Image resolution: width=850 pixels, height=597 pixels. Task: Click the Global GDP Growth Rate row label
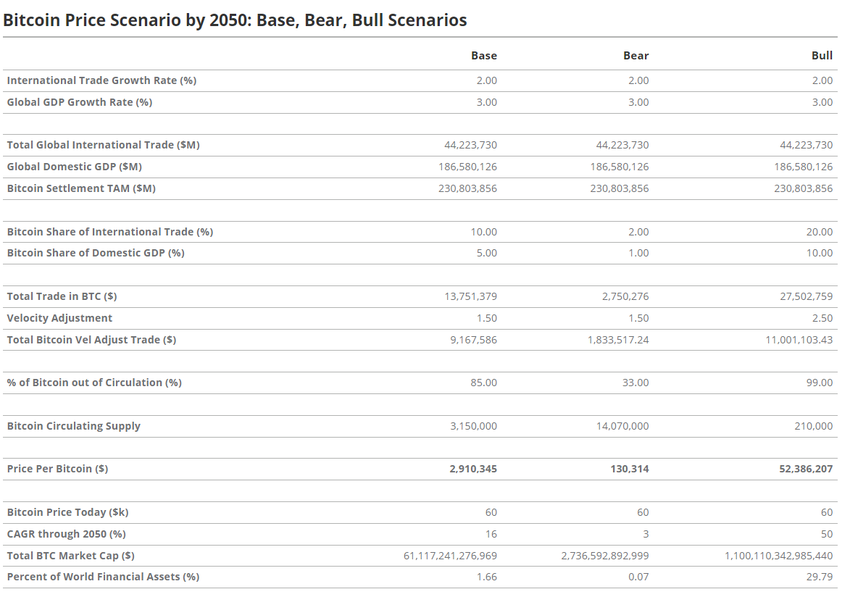(79, 102)
